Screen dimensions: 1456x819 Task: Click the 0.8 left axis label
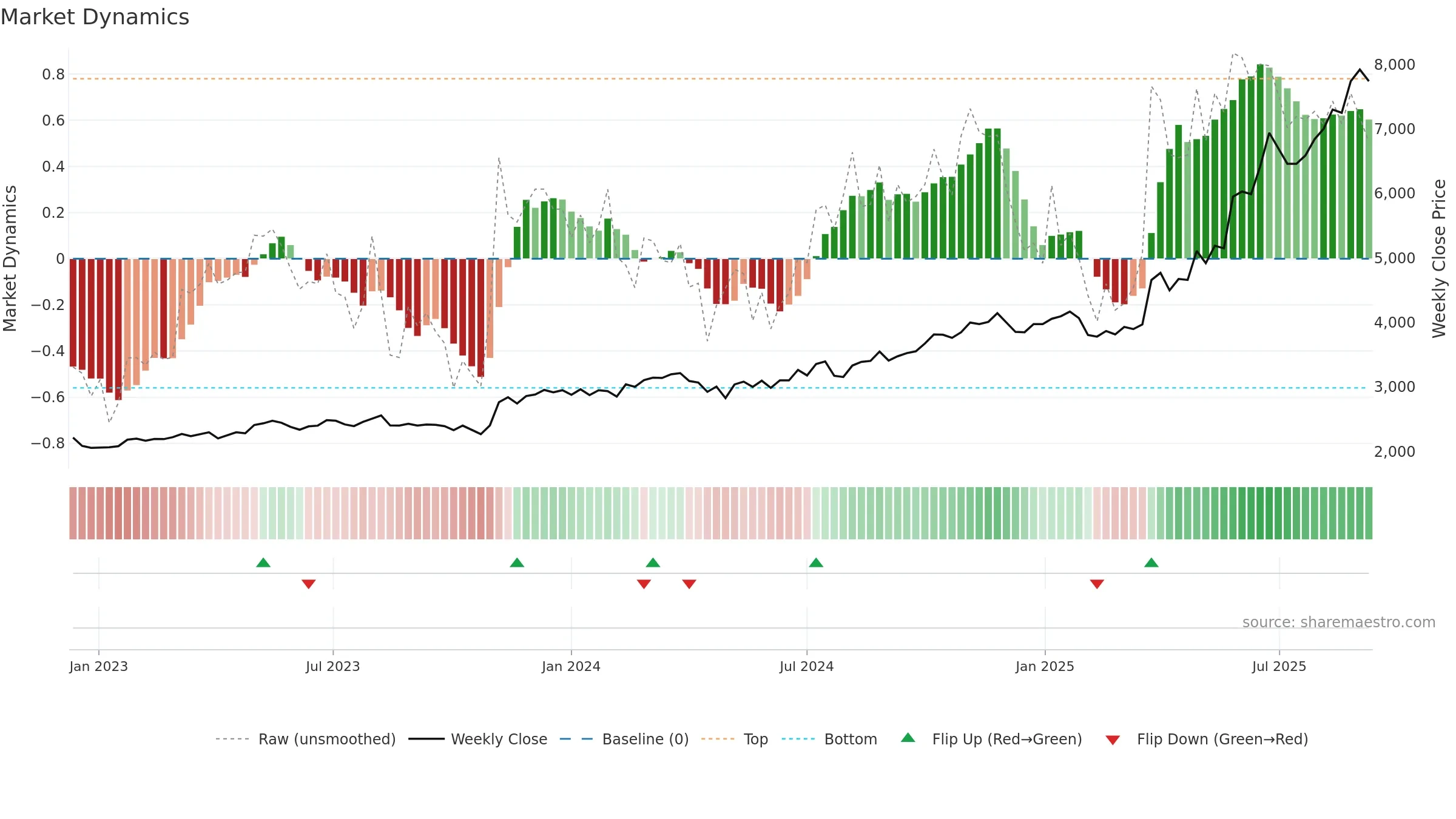tap(53, 74)
